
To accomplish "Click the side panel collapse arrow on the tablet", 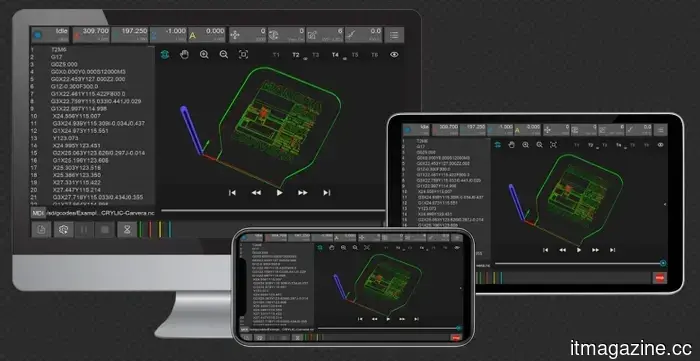I will [665, 204].
